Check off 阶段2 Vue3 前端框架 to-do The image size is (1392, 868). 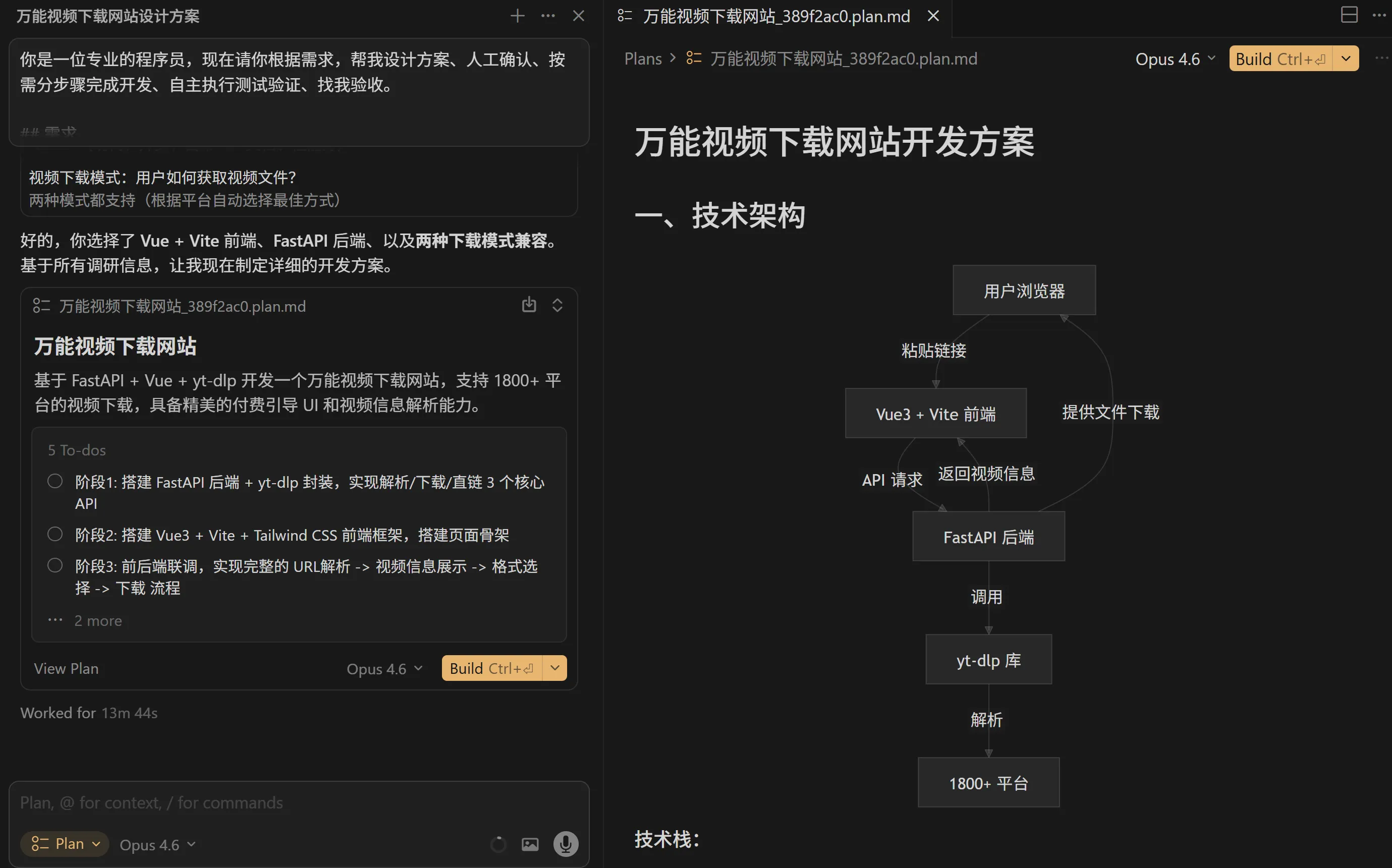point(55,535)
